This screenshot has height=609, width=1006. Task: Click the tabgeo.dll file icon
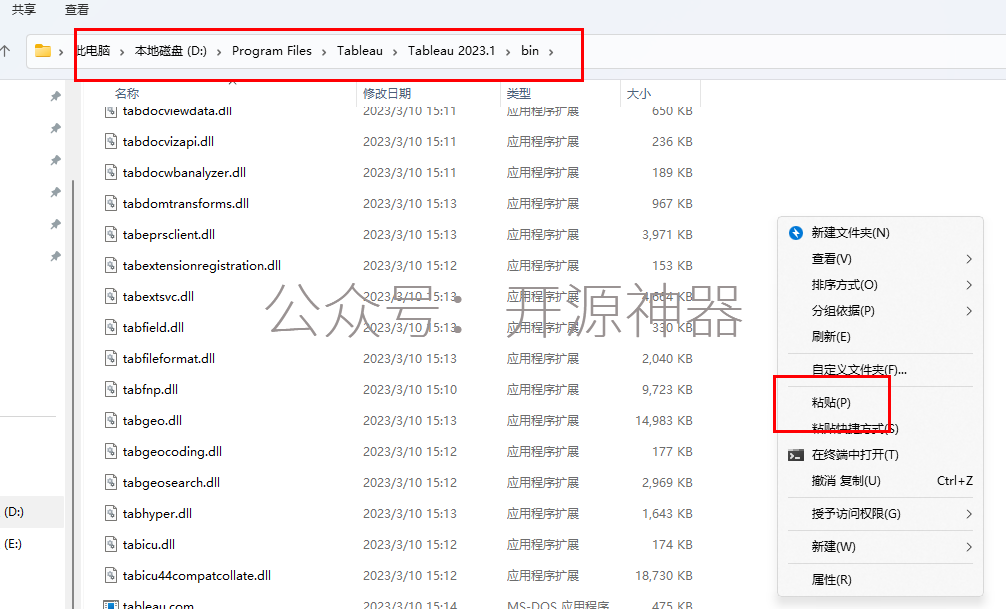point(111,420)
